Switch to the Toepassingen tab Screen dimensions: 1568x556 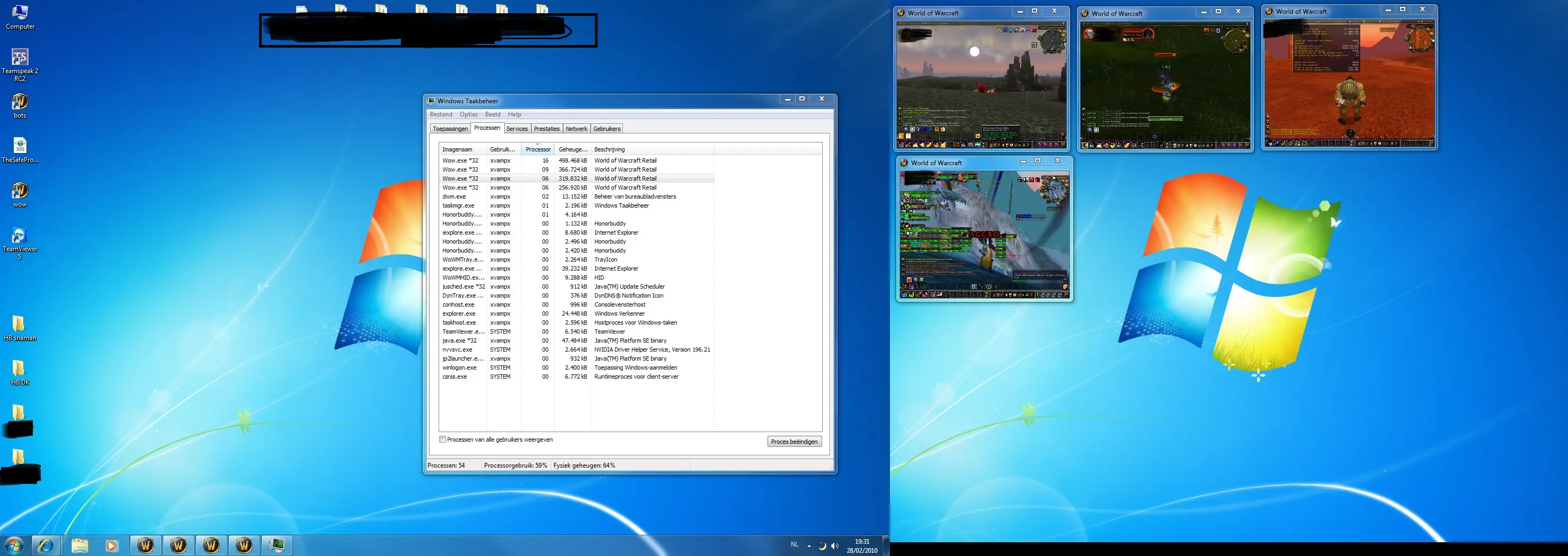(x=450, y=129)
